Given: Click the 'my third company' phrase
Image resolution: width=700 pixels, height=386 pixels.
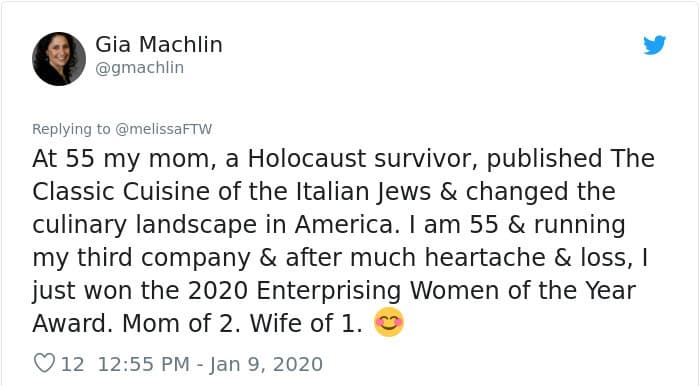Looking at the screenshot, I should tap(141, 258).
